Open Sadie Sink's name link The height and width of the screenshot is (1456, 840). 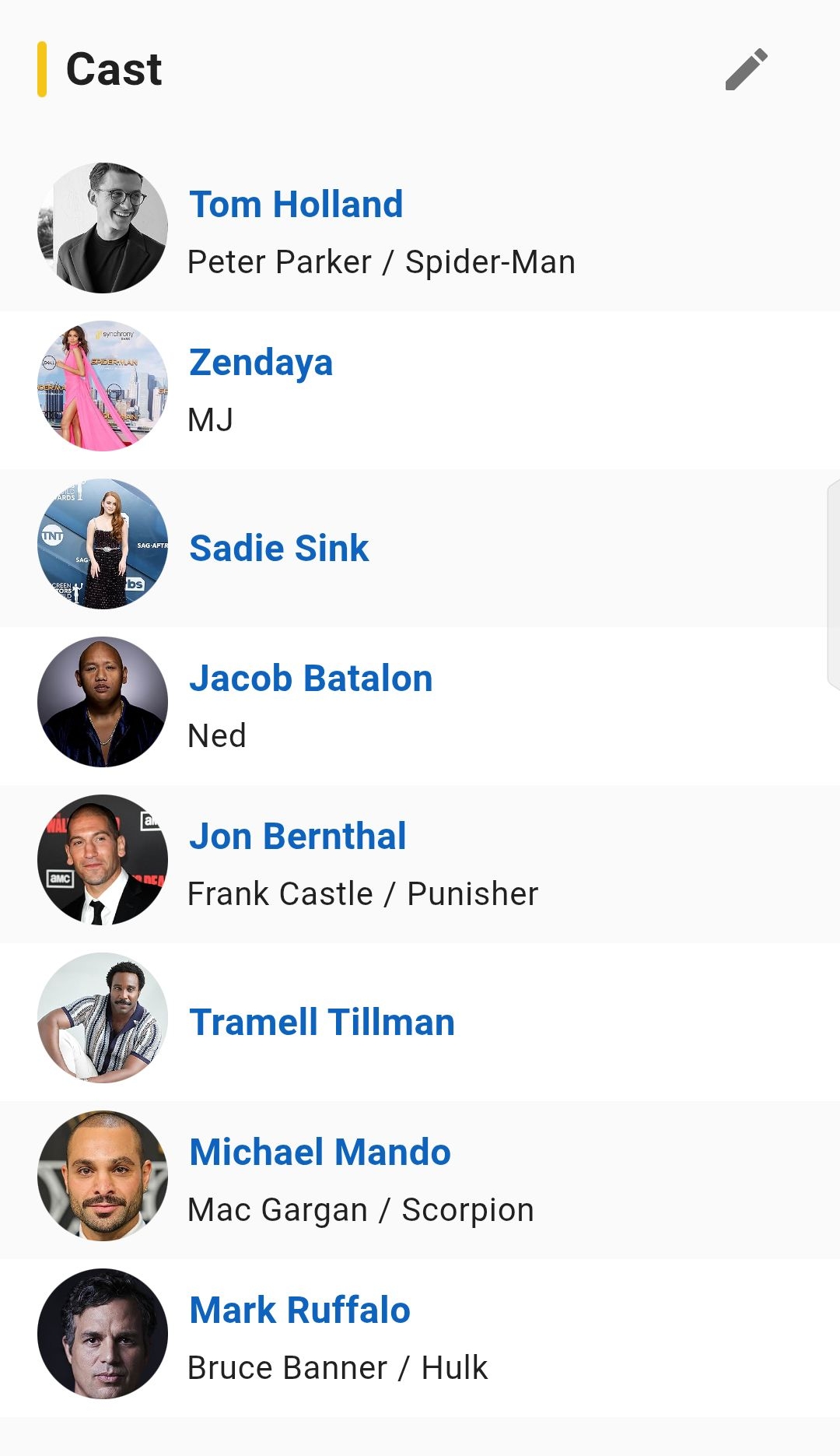pos(278,548)
